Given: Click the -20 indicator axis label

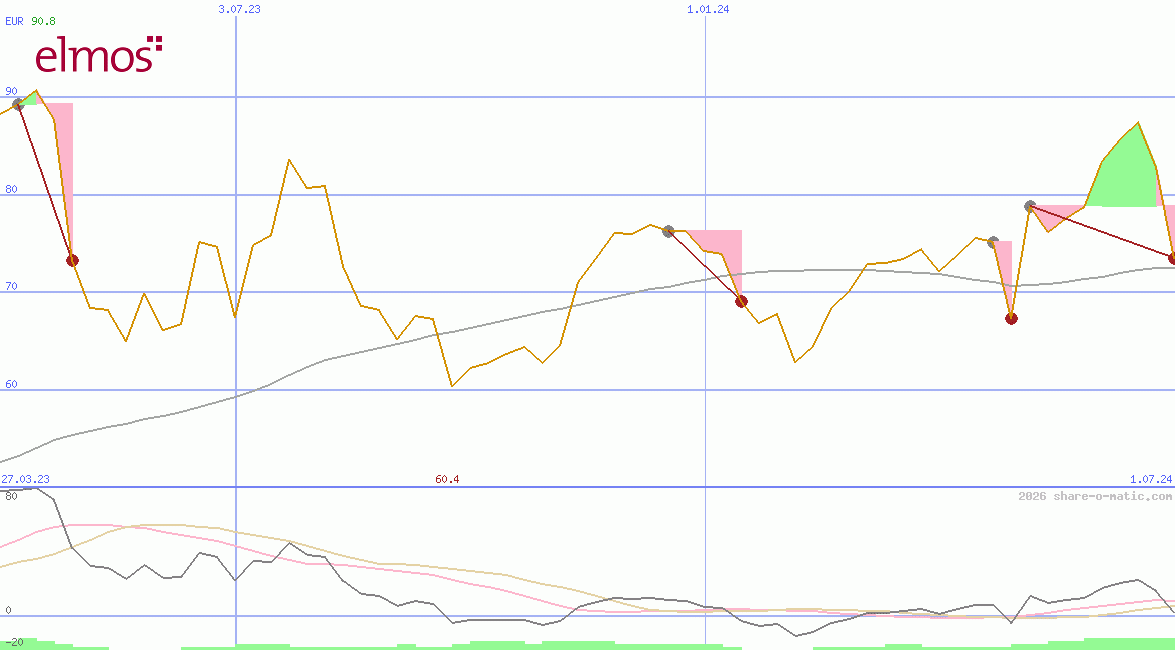Looking at the screenshot, I should click(x=12, y=641).
